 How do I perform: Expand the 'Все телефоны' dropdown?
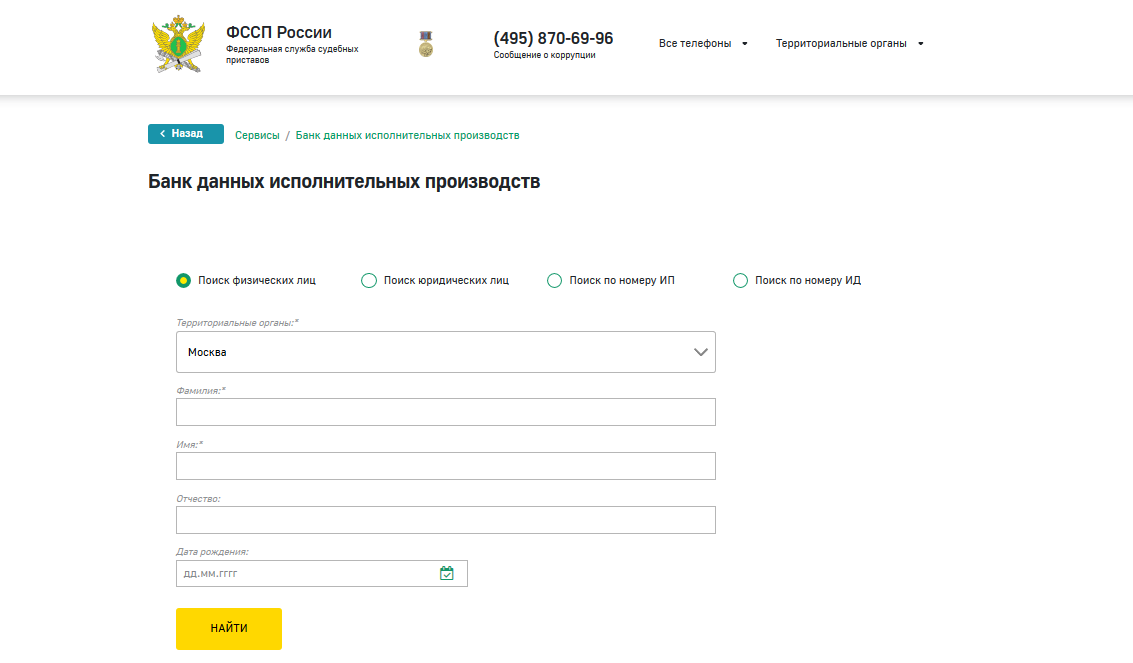[702, 44]
